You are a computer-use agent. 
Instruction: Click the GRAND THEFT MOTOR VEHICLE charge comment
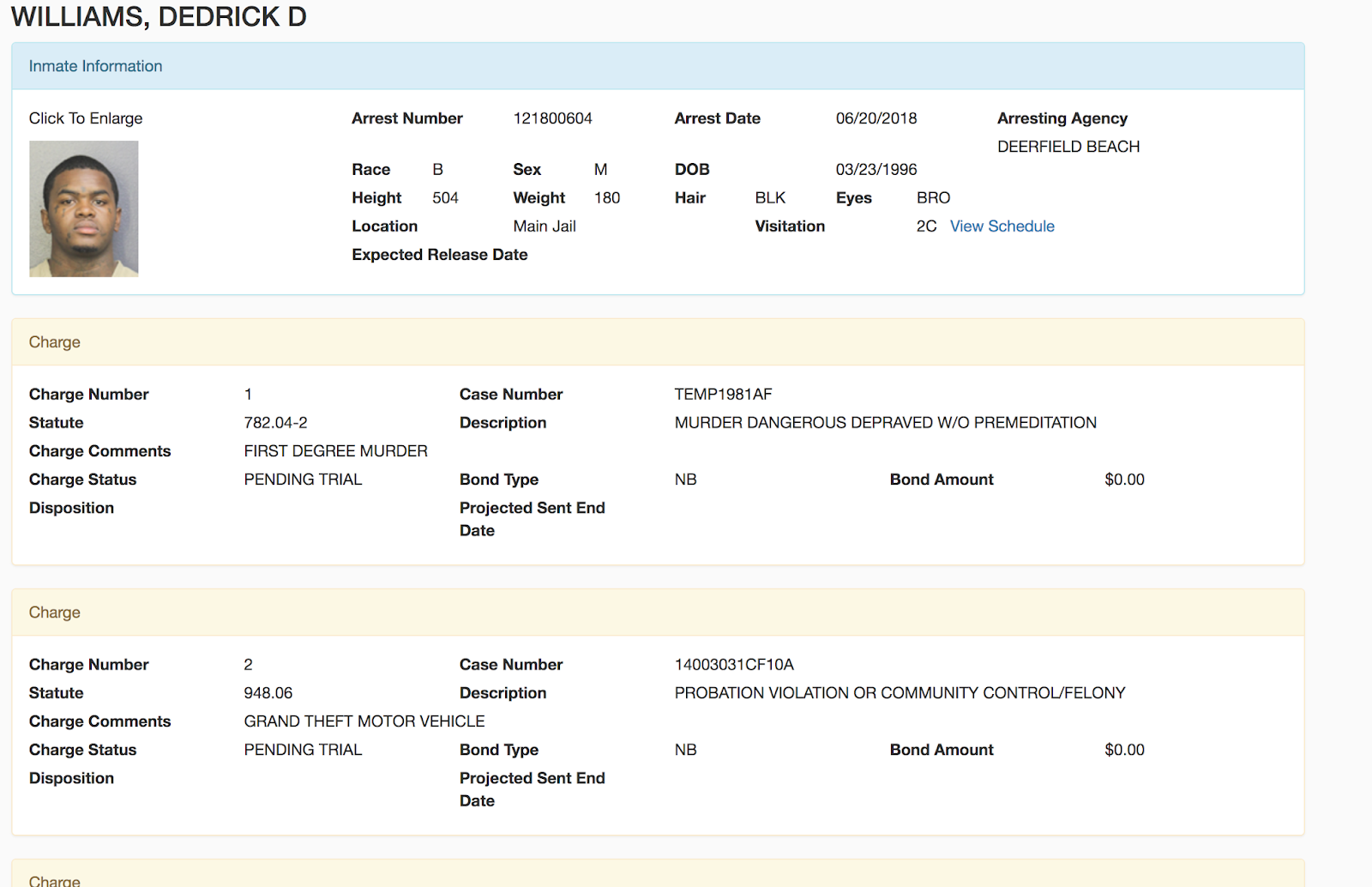click(x=364, y=721)
